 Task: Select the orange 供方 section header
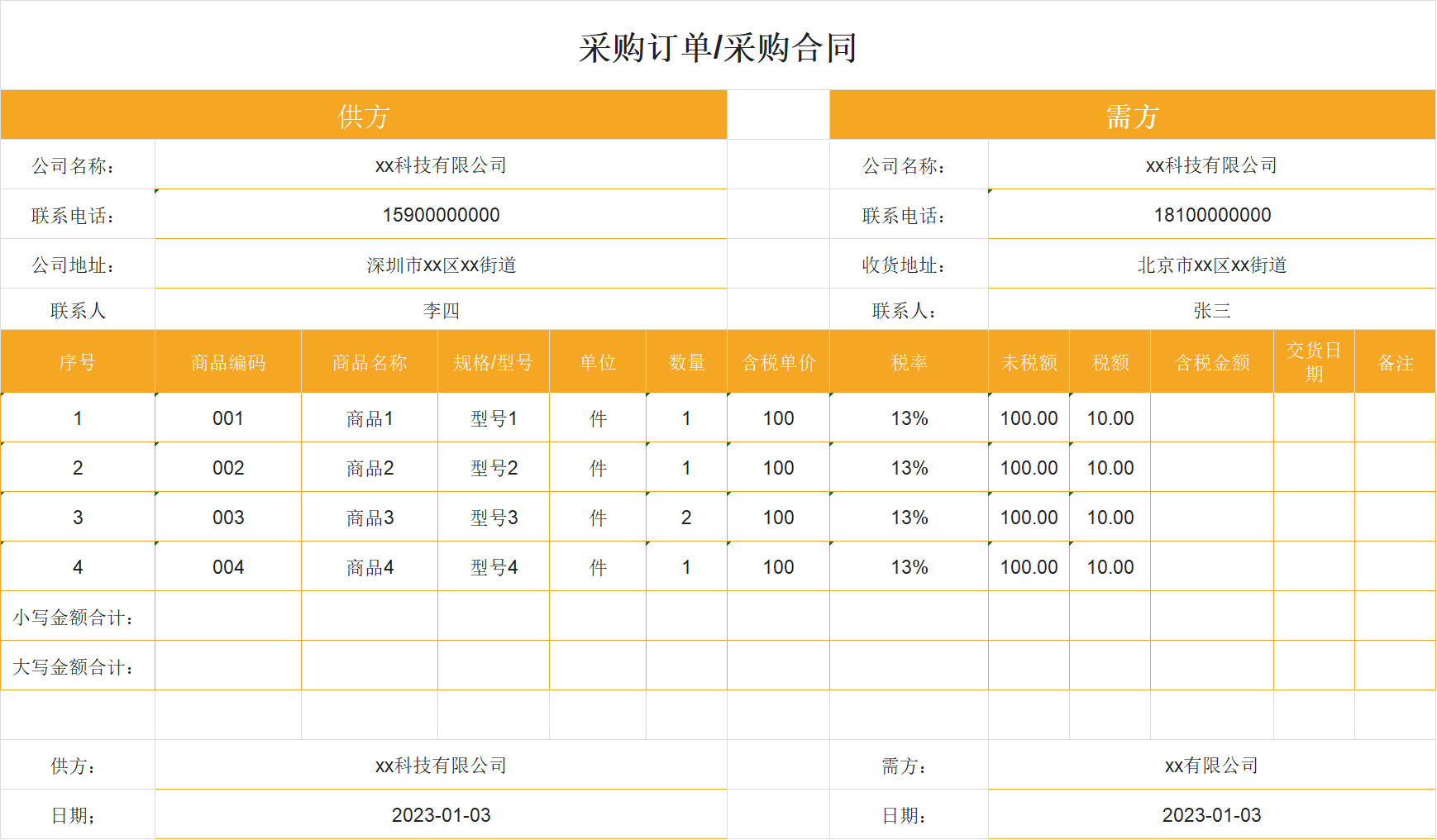click(364, 115)
